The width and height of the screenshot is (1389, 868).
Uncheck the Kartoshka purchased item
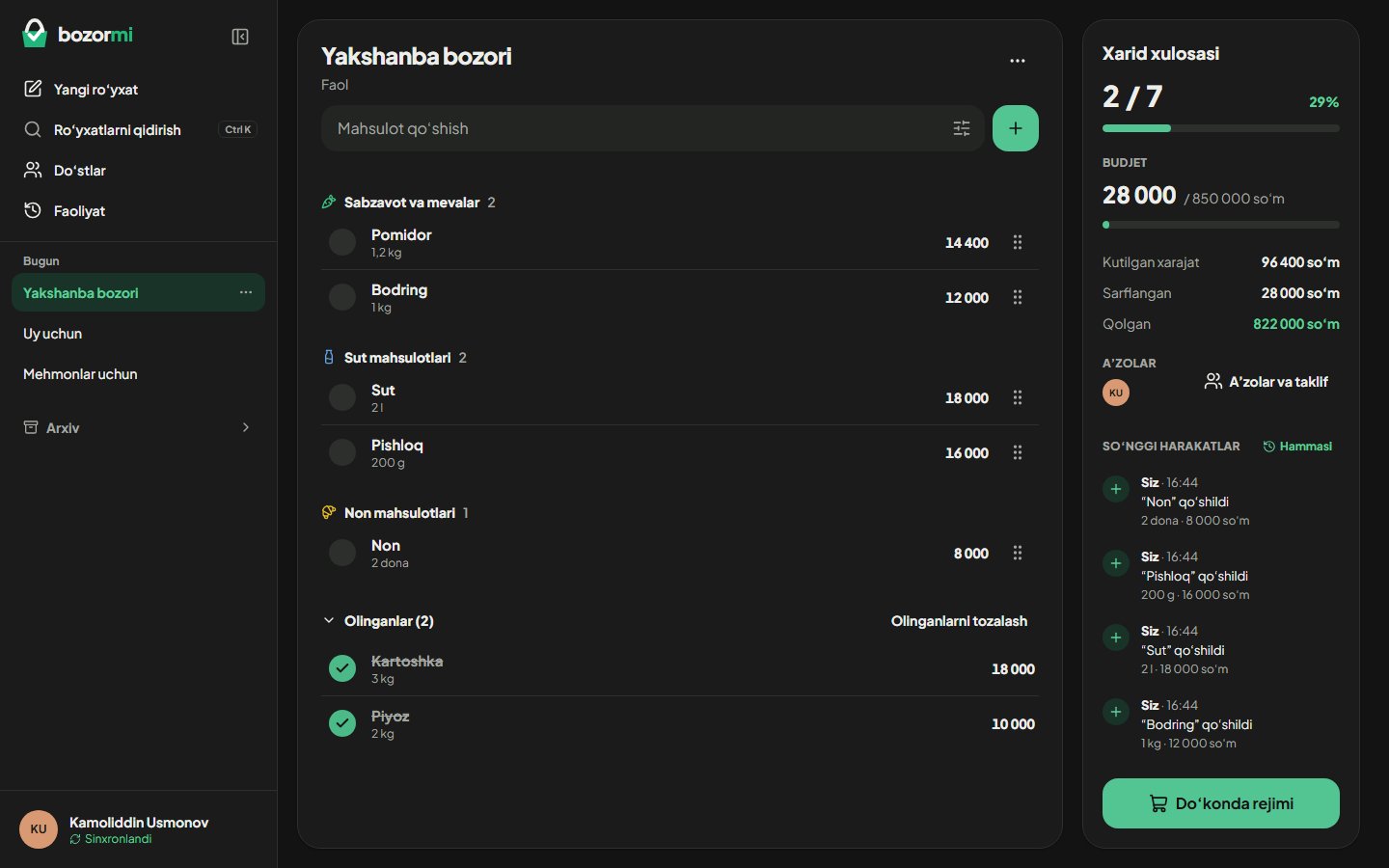tap(342, 668)
